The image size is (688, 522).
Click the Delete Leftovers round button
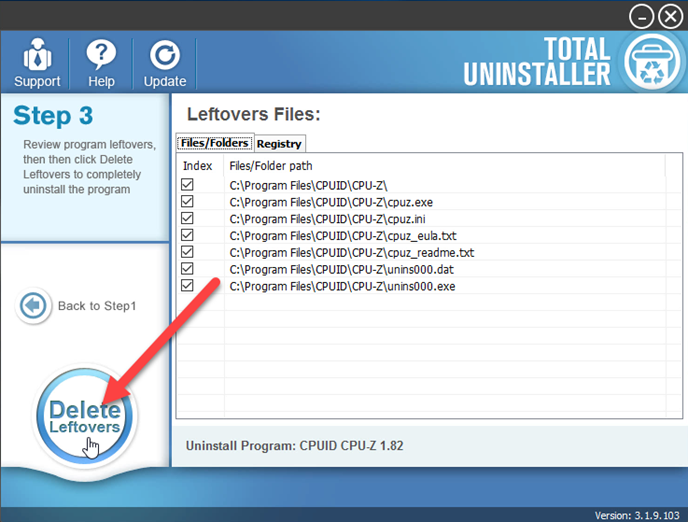pyautogui.click(x=84, y=416)
